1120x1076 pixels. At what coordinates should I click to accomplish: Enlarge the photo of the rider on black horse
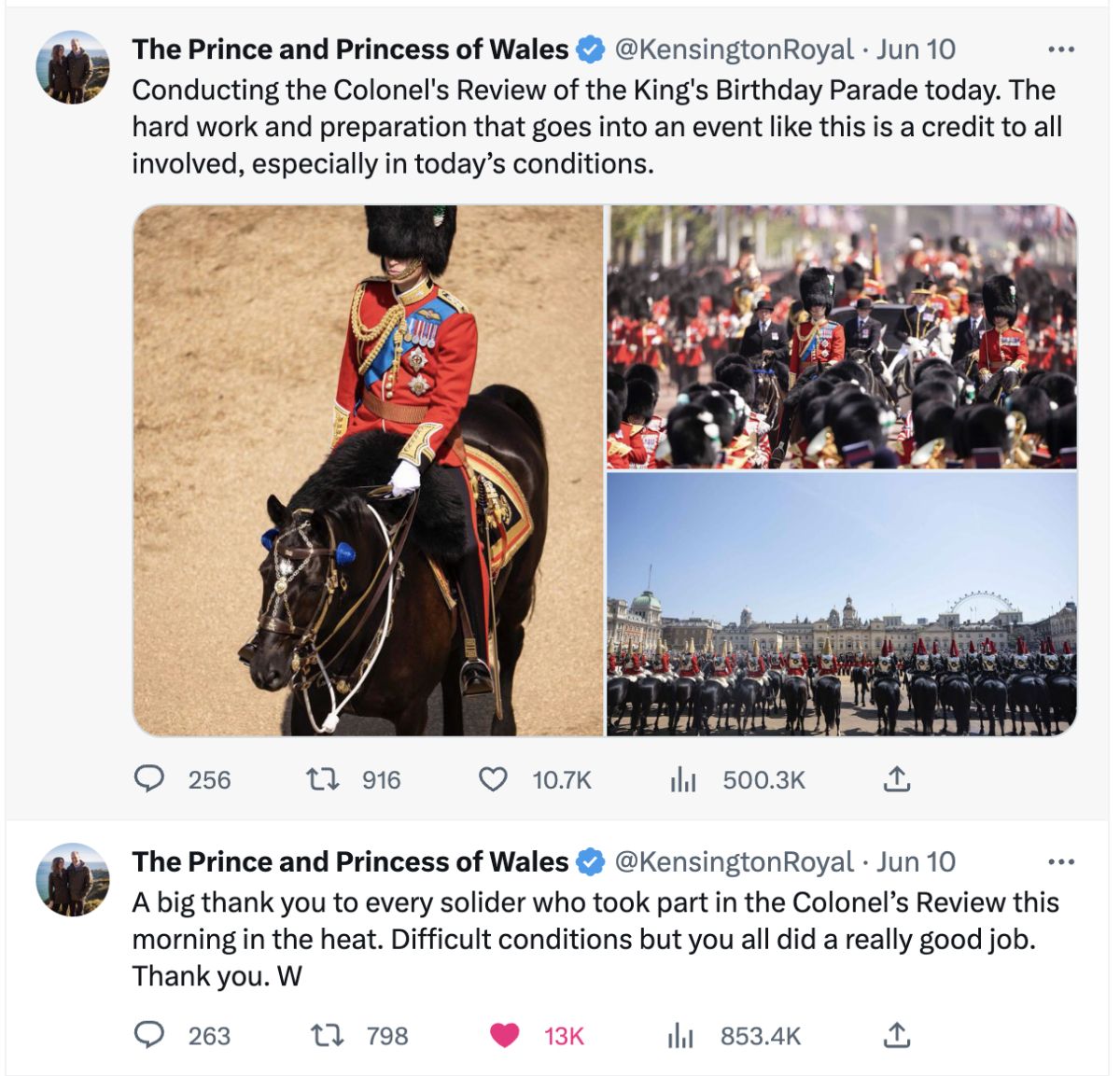(369, 470)
